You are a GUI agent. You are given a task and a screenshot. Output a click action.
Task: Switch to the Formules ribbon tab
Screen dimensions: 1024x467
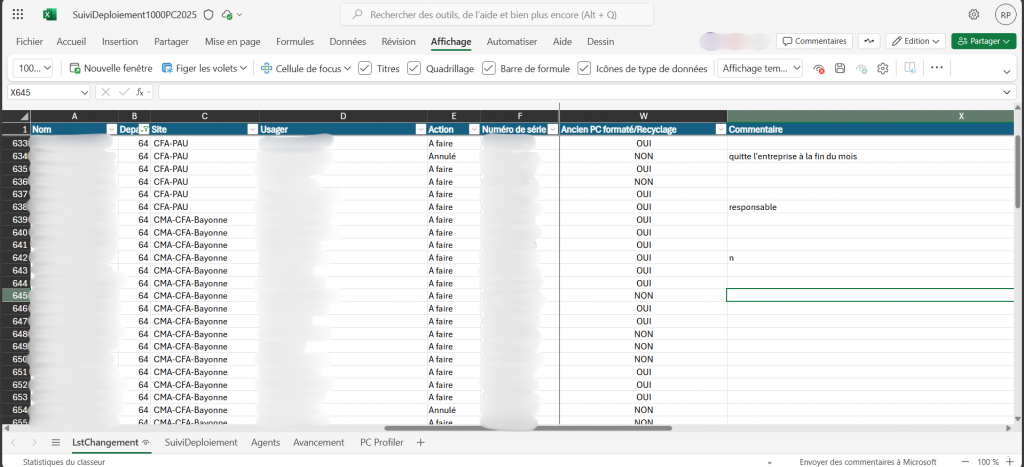click(295, 41)
